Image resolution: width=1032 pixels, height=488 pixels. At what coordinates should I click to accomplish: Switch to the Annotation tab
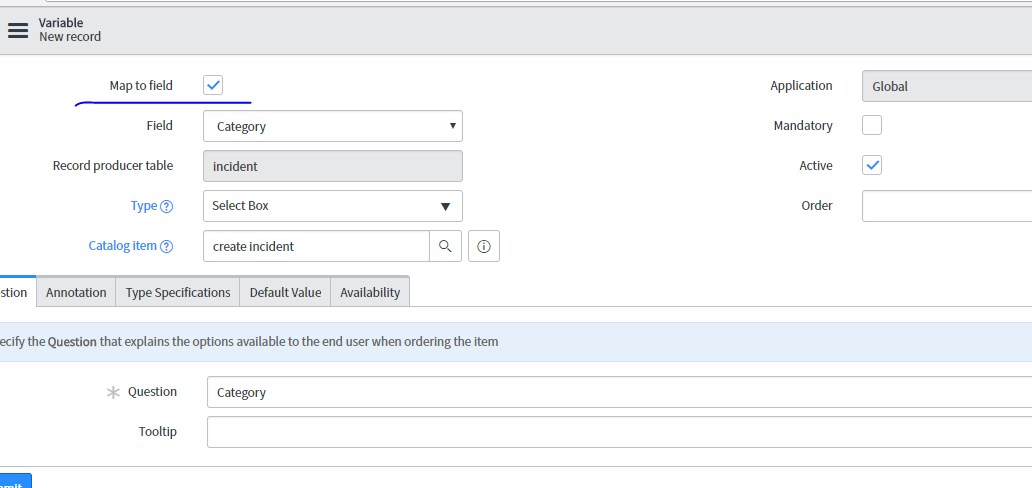point(76,292)
